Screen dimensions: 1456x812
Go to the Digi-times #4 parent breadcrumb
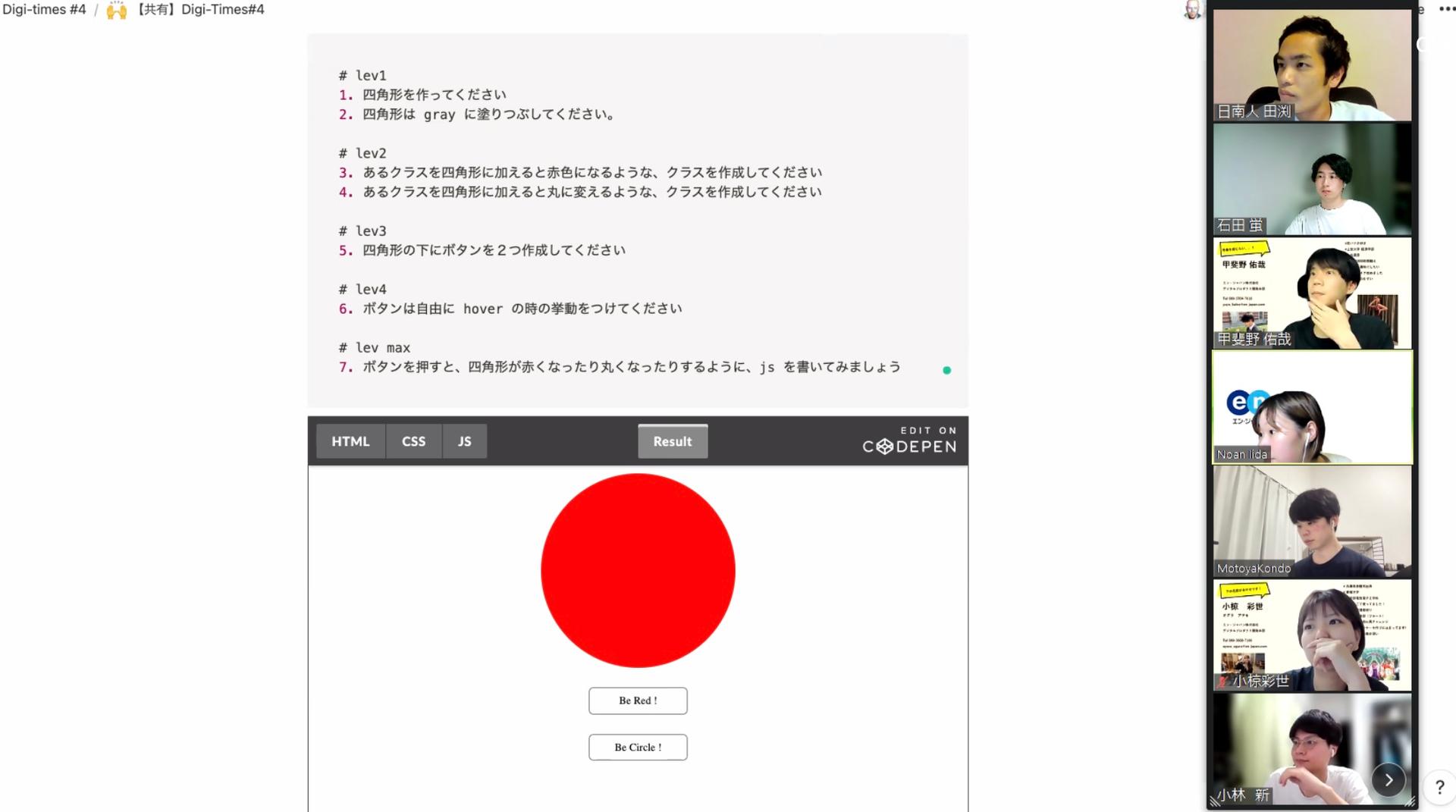(x=44, y=10)
